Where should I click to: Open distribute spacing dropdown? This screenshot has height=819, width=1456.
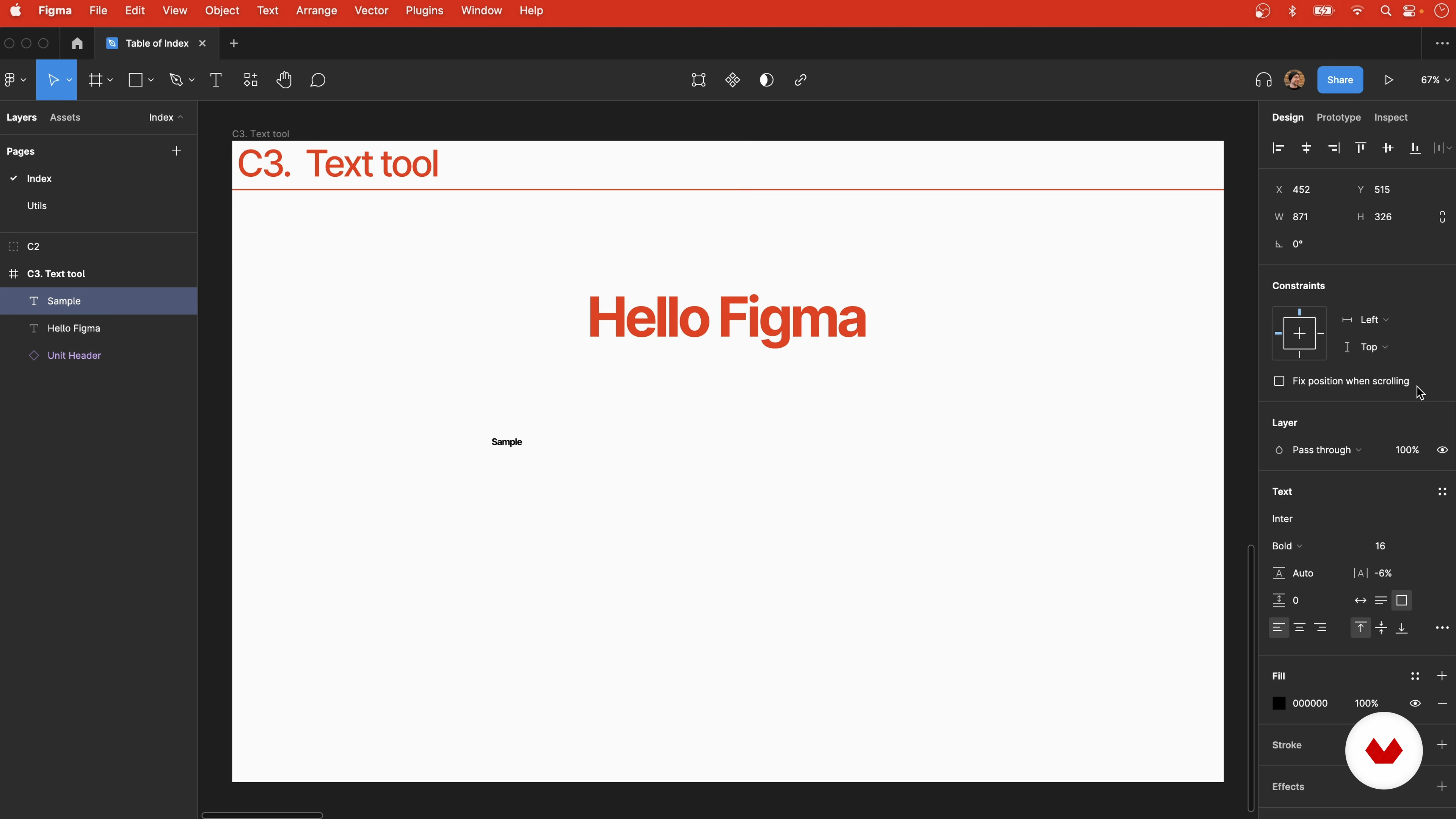pyautogui.click(x=1442, y=148)
